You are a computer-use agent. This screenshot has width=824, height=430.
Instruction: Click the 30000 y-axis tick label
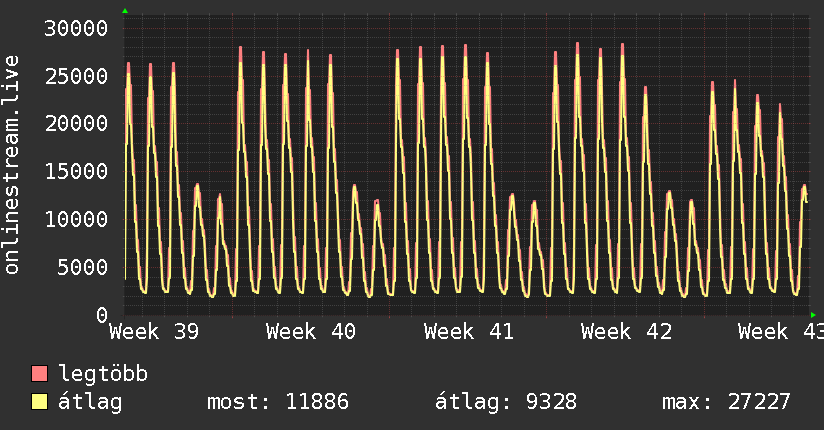[x=76, y=28]
